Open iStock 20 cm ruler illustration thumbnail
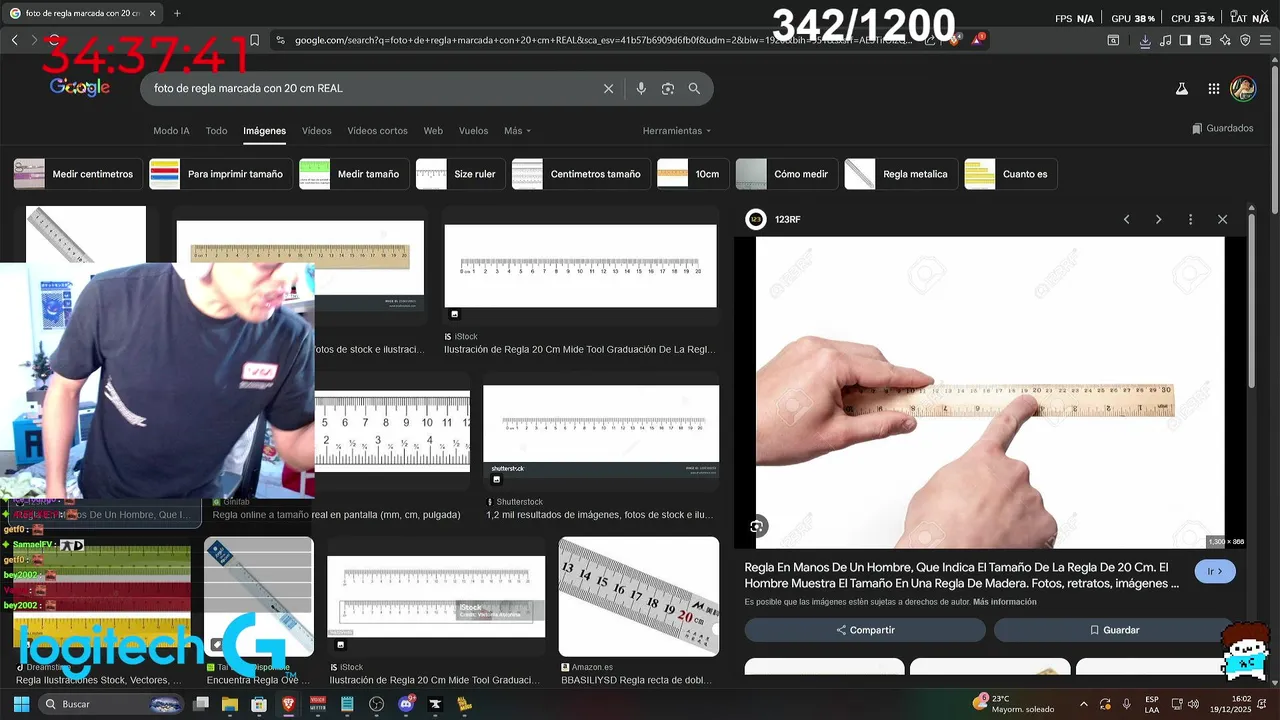 click(580, 266)
